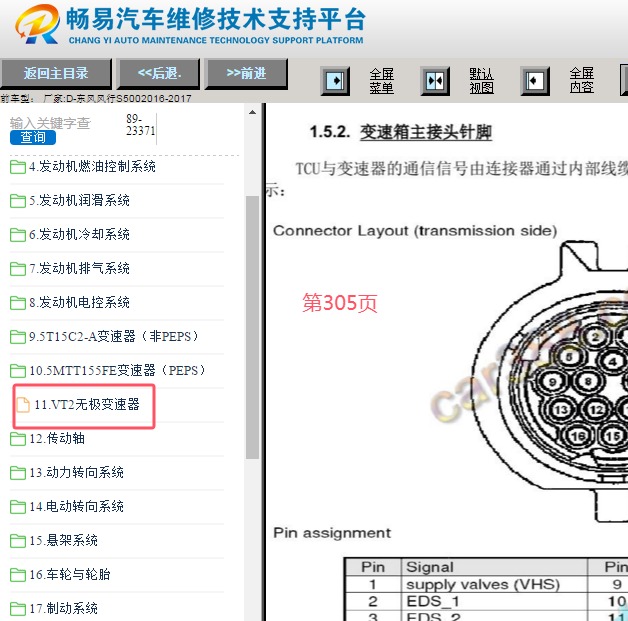Open folder 16.车轮与轮胎
The height and width of the screenshot is (621, 628).
point(70,575)
